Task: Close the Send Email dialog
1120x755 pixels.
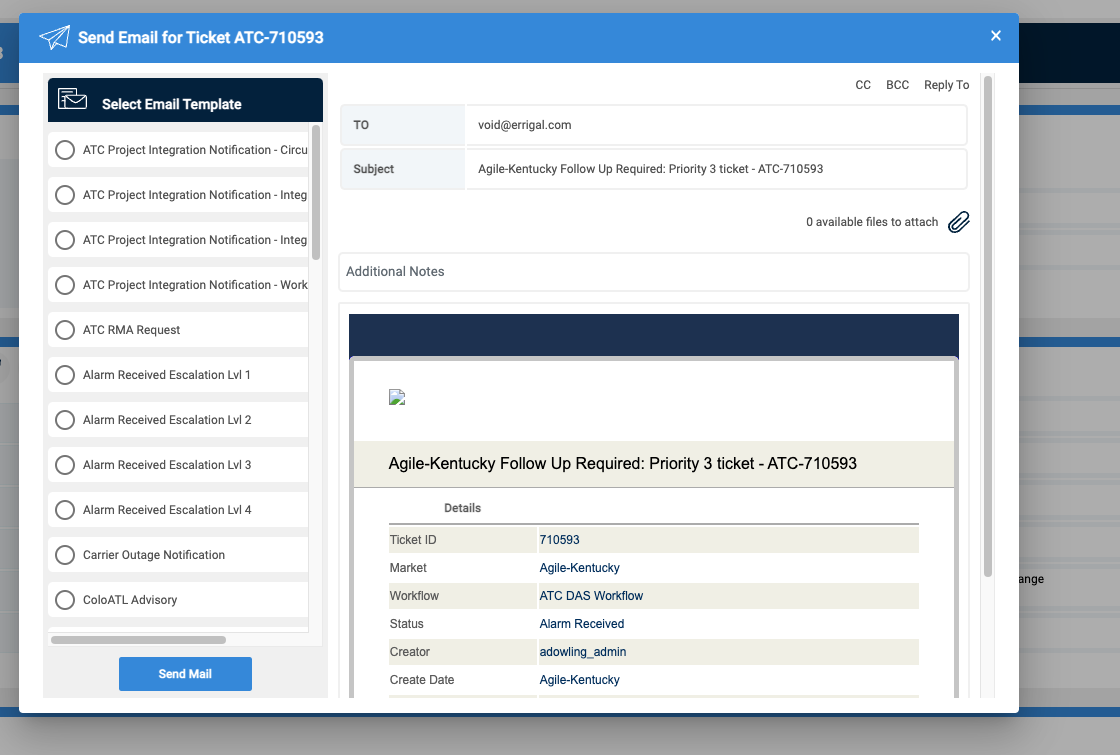Action: (x=995, y=36)
